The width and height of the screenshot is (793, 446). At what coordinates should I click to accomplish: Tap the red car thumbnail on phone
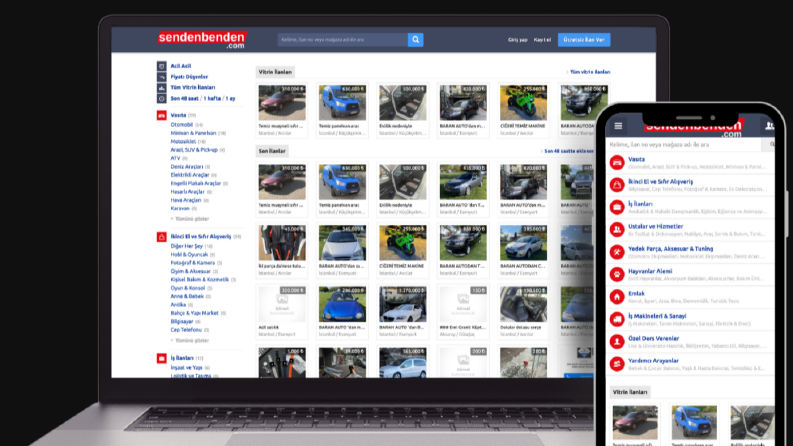coord(635,422)
